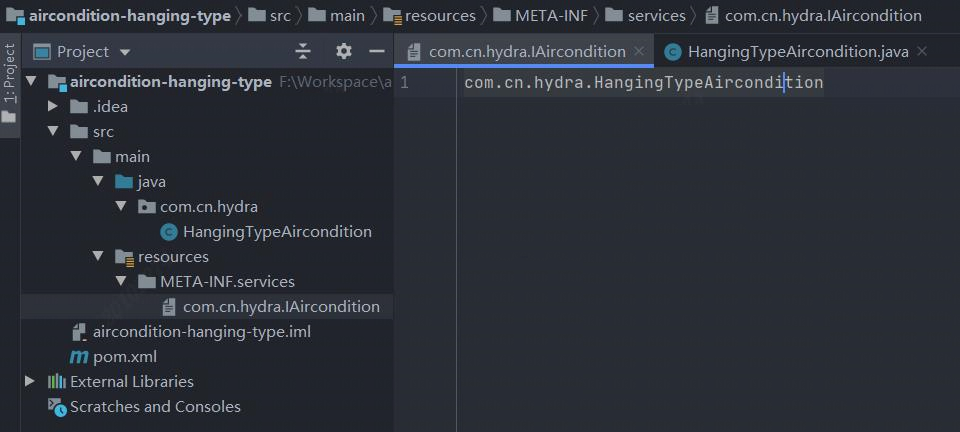Click the collapse all icon in Project panel
The image size is (960, 432).
click(x=303, y=51)
